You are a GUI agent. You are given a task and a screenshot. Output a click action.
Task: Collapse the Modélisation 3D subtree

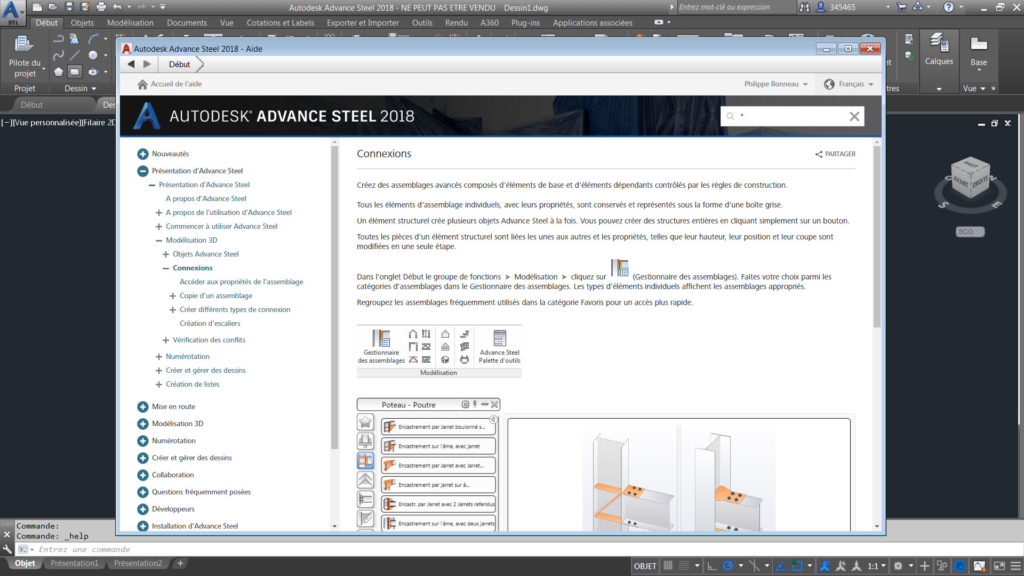[x=159, y=240]
